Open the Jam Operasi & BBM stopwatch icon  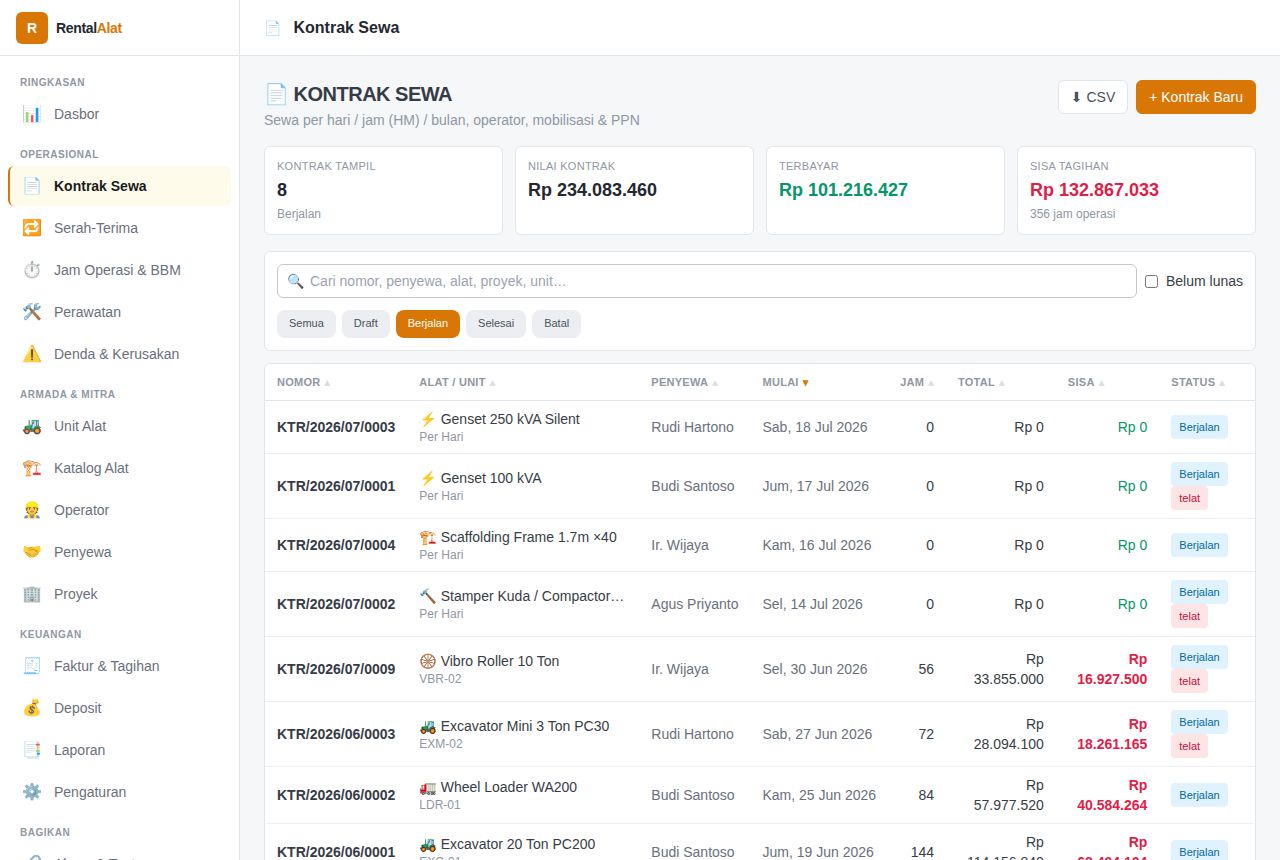(32, 270)
